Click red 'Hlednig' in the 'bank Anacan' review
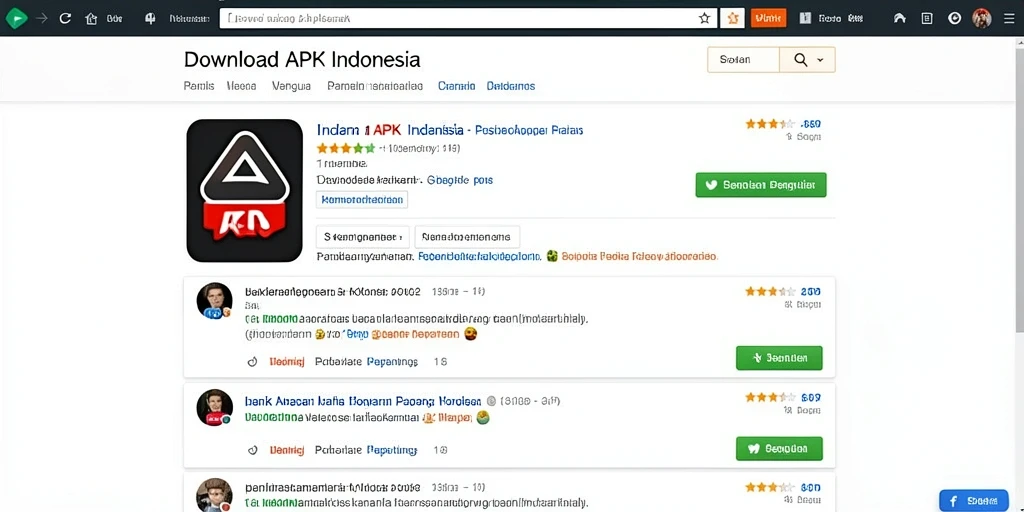 tap(287, 450)
